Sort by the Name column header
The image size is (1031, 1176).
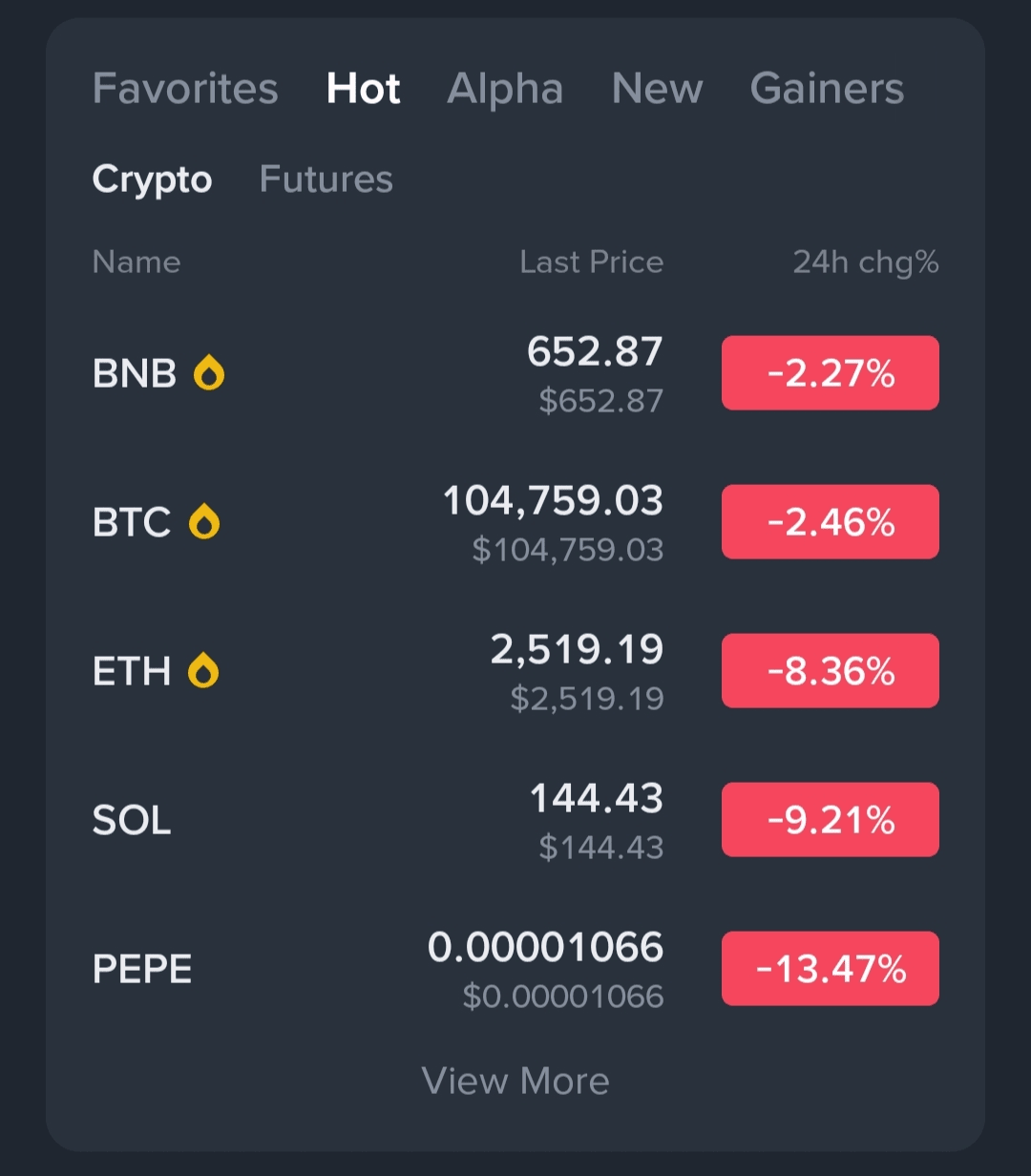[137, 262]
